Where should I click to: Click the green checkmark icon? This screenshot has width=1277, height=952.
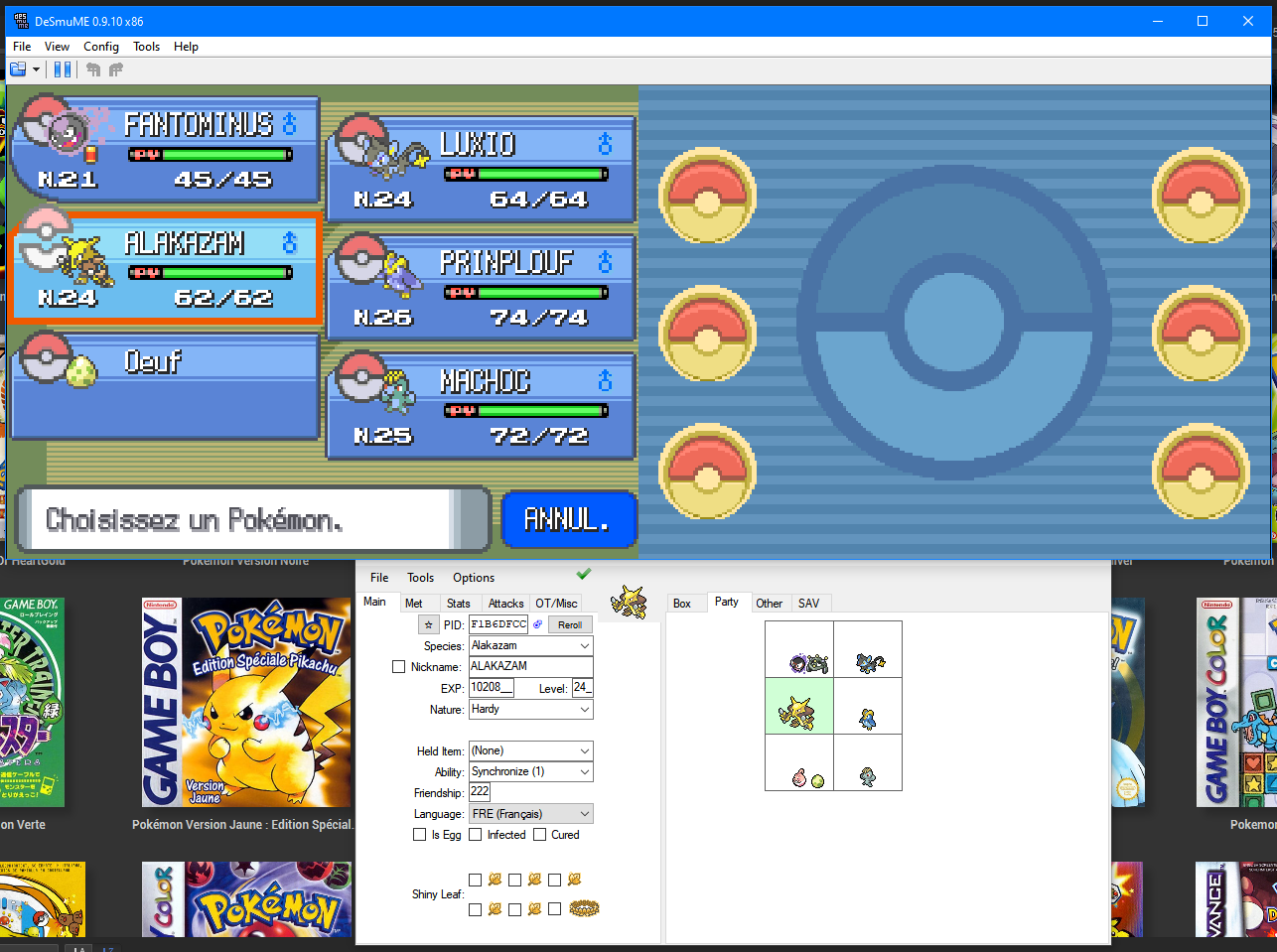click(x=584, y=574)
